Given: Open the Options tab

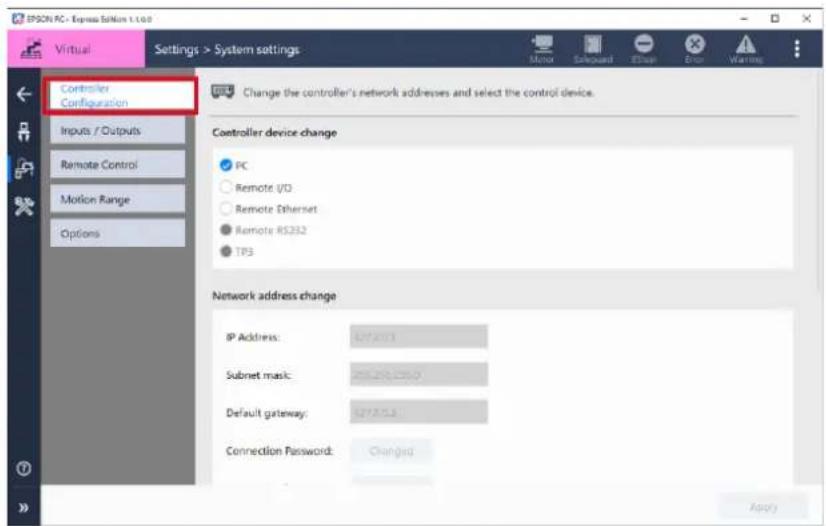Looking at the screenshot, I should (117, 233).
